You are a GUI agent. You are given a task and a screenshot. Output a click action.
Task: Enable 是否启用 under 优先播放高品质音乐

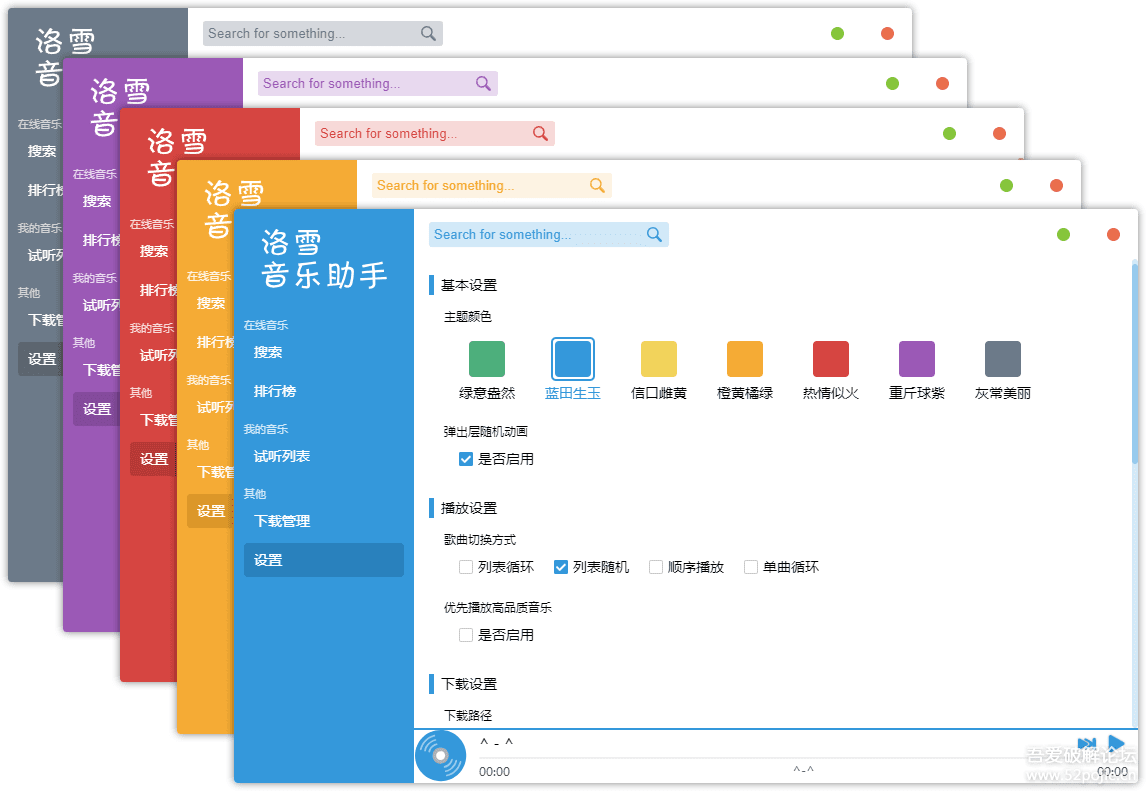[x=466, y=635]
